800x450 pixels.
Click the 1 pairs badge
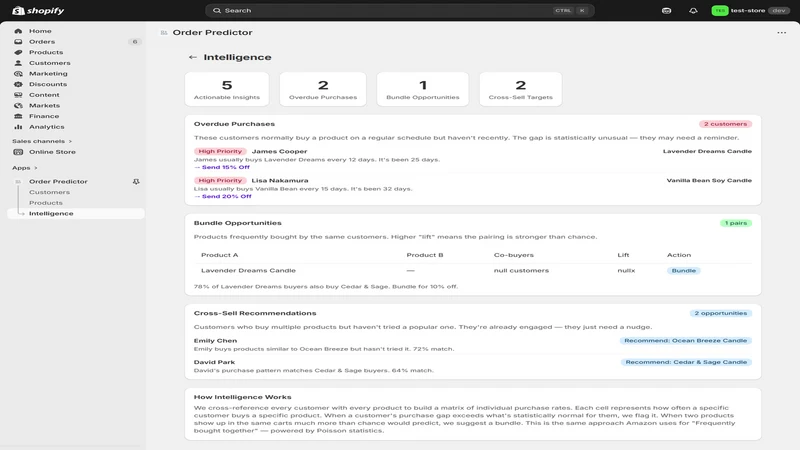tap(736, 223)
